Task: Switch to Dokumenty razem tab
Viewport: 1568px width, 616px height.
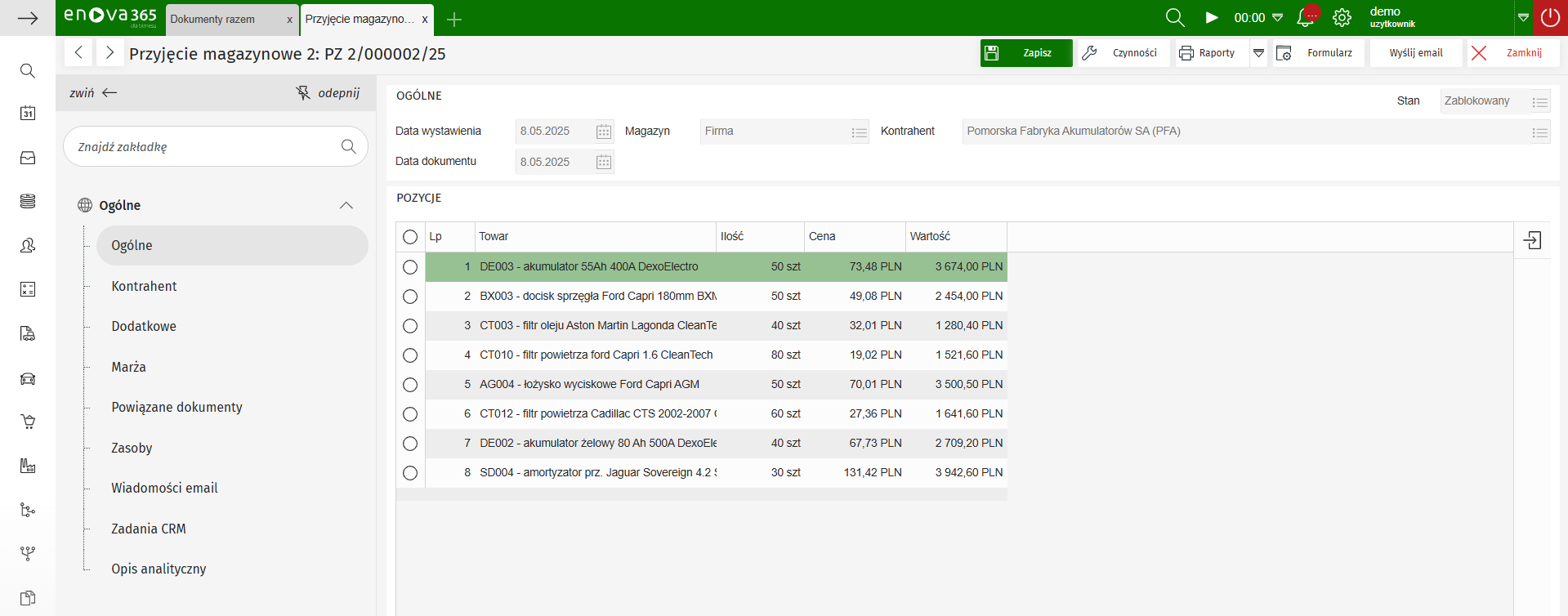Action: (213, 19)
